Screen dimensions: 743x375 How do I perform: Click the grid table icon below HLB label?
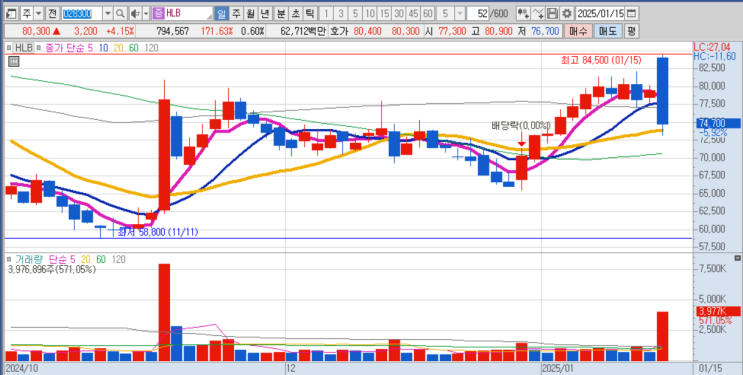coord(13,61)
